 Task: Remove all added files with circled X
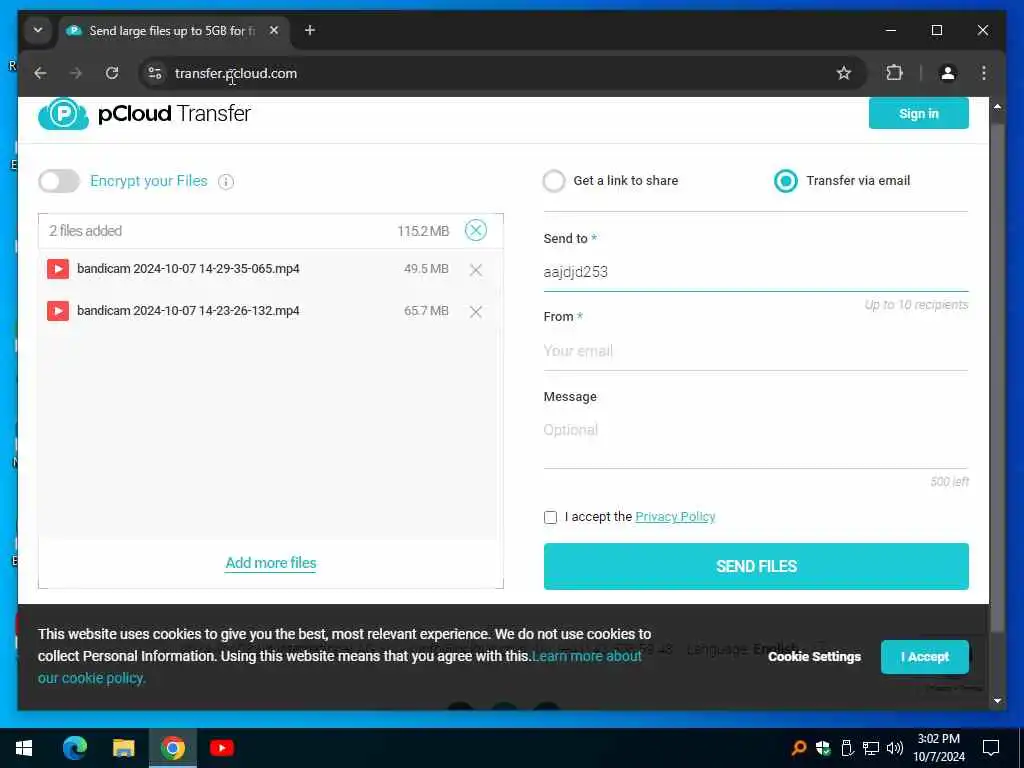[475, 230]
